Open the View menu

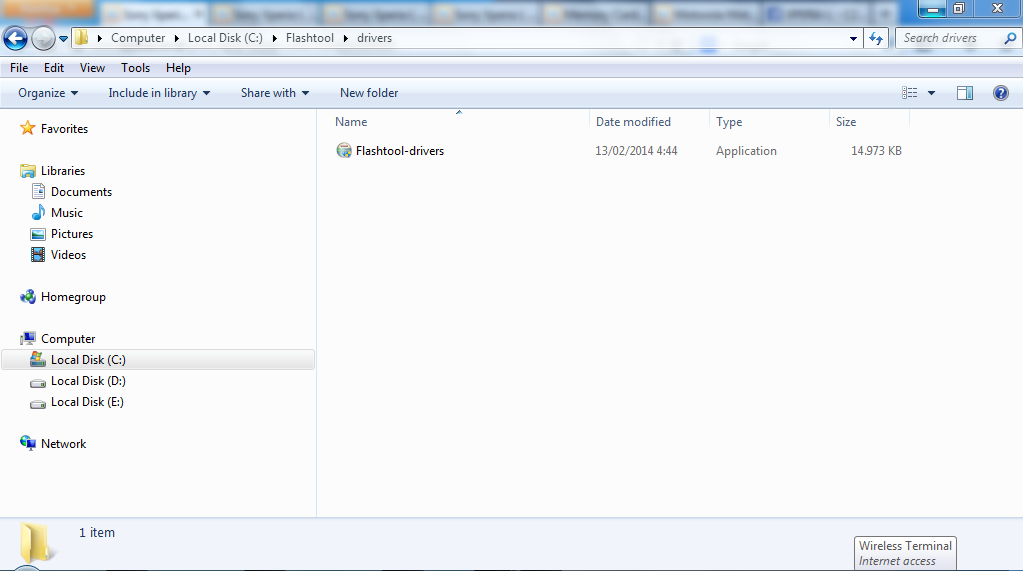92,68
